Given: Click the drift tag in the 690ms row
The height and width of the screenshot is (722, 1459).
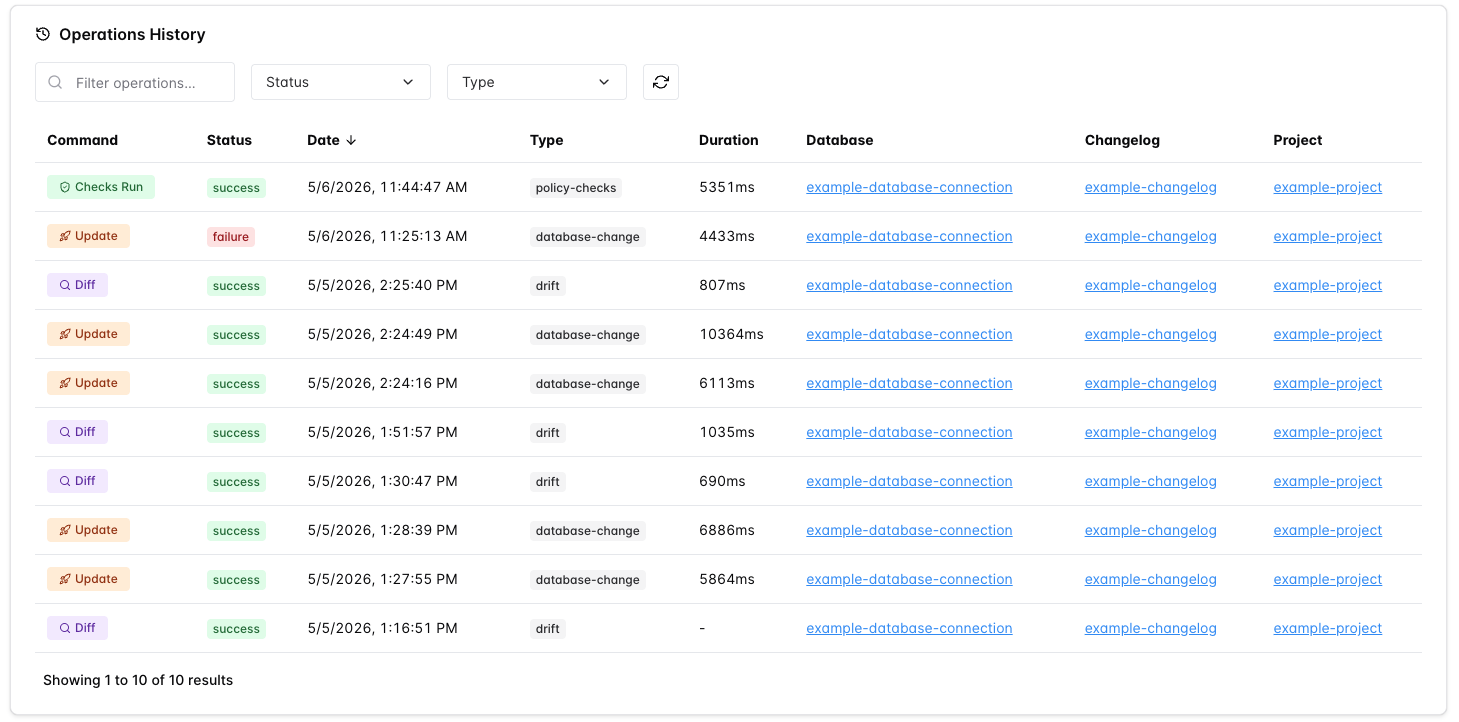Looking at the screenshot, I should click(x=548, y=482).
